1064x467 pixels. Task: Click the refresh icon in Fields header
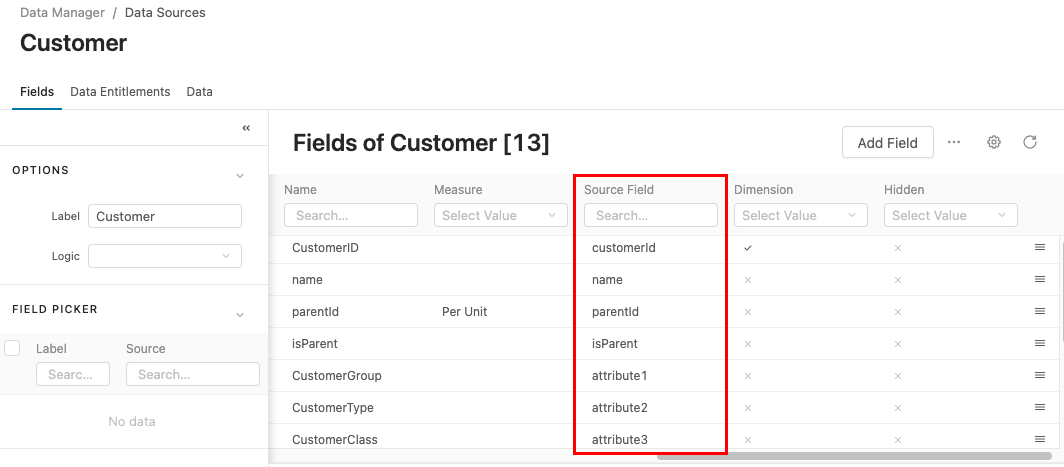pos(1030,142)
